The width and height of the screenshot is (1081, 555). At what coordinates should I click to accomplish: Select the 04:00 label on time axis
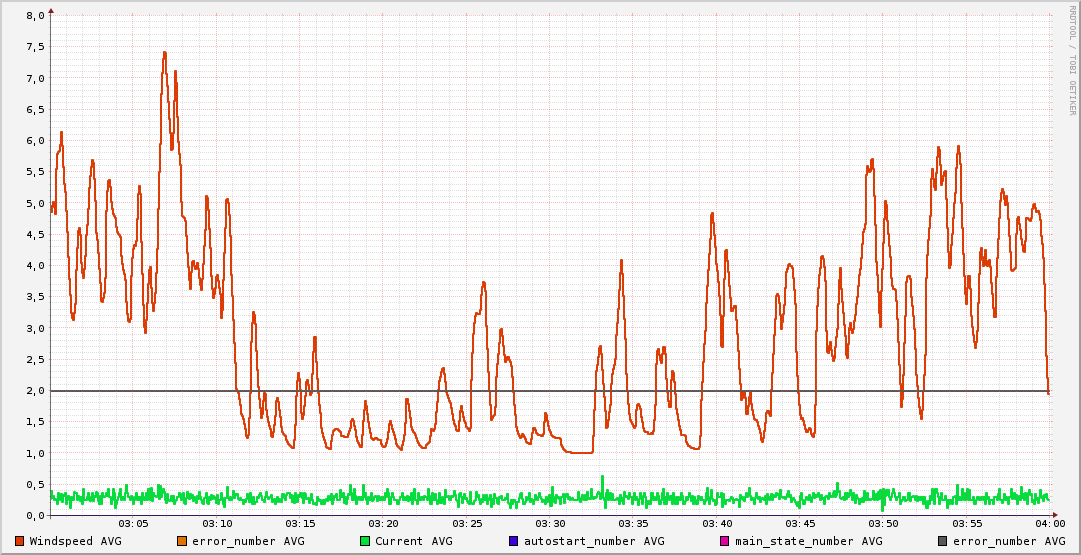point(1050,524)
